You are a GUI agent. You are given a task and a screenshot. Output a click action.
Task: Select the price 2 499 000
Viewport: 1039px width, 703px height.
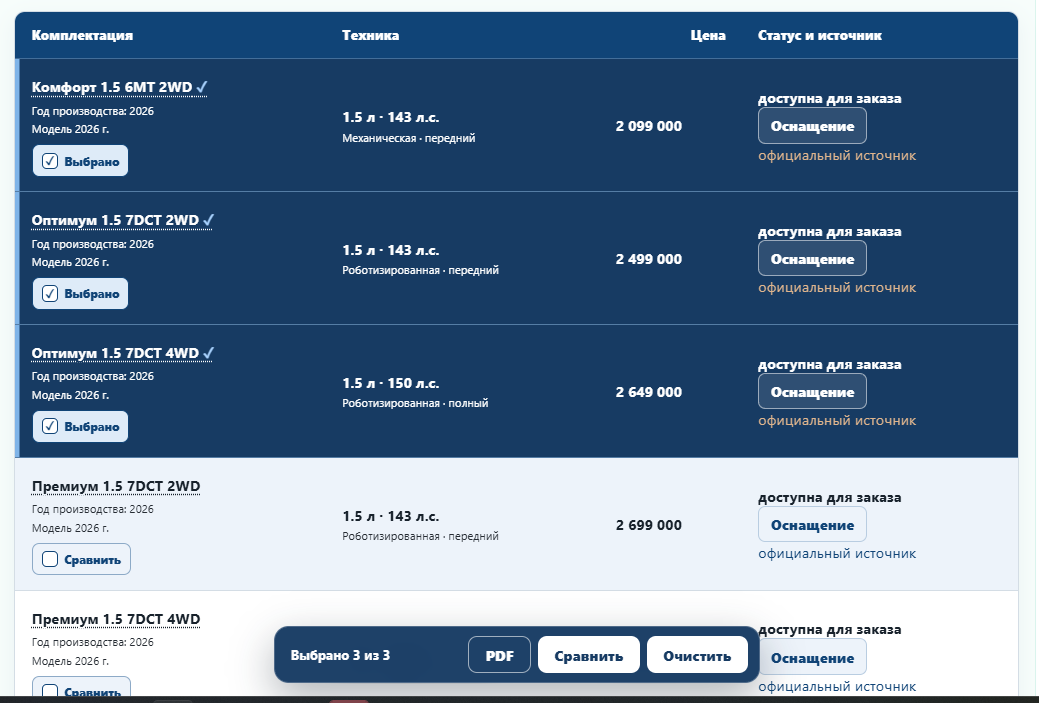[649, 259]
